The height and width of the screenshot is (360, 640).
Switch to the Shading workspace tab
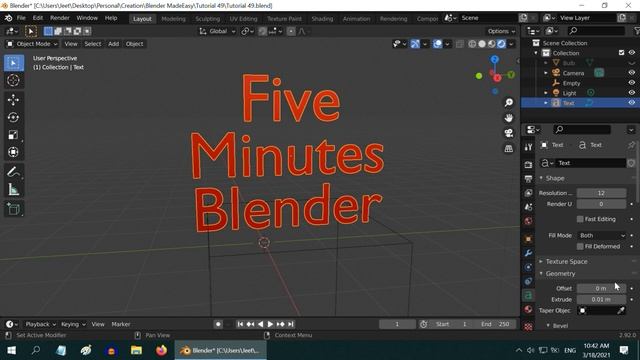click(x=322, y=19)
